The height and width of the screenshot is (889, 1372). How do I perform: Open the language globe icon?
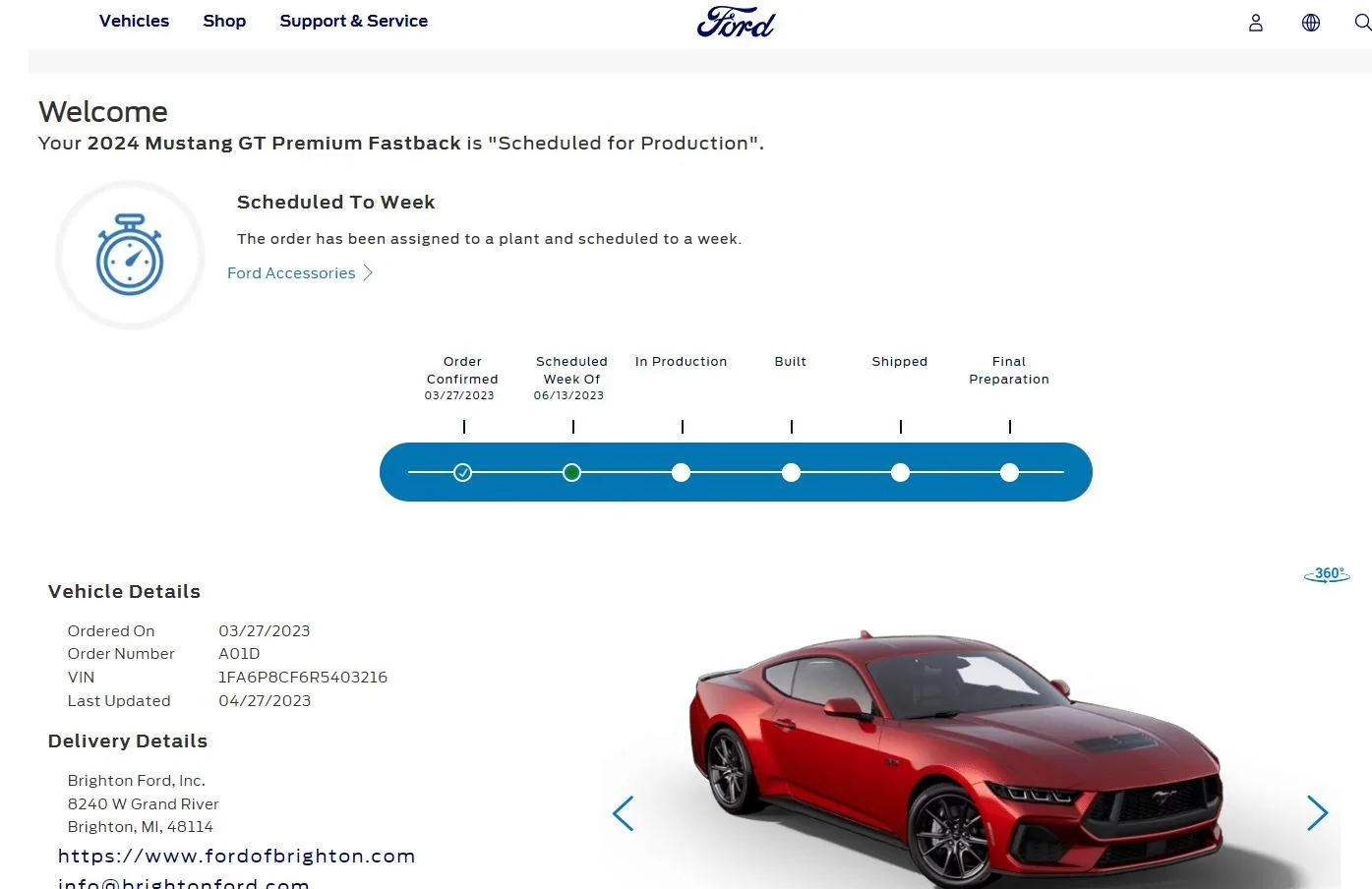coord(1310,23)
